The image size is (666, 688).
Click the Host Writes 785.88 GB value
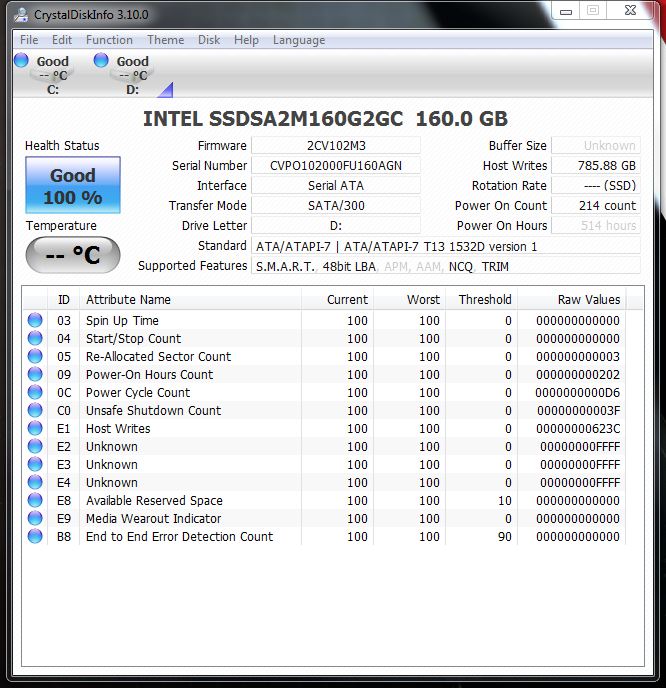point(595,166)
